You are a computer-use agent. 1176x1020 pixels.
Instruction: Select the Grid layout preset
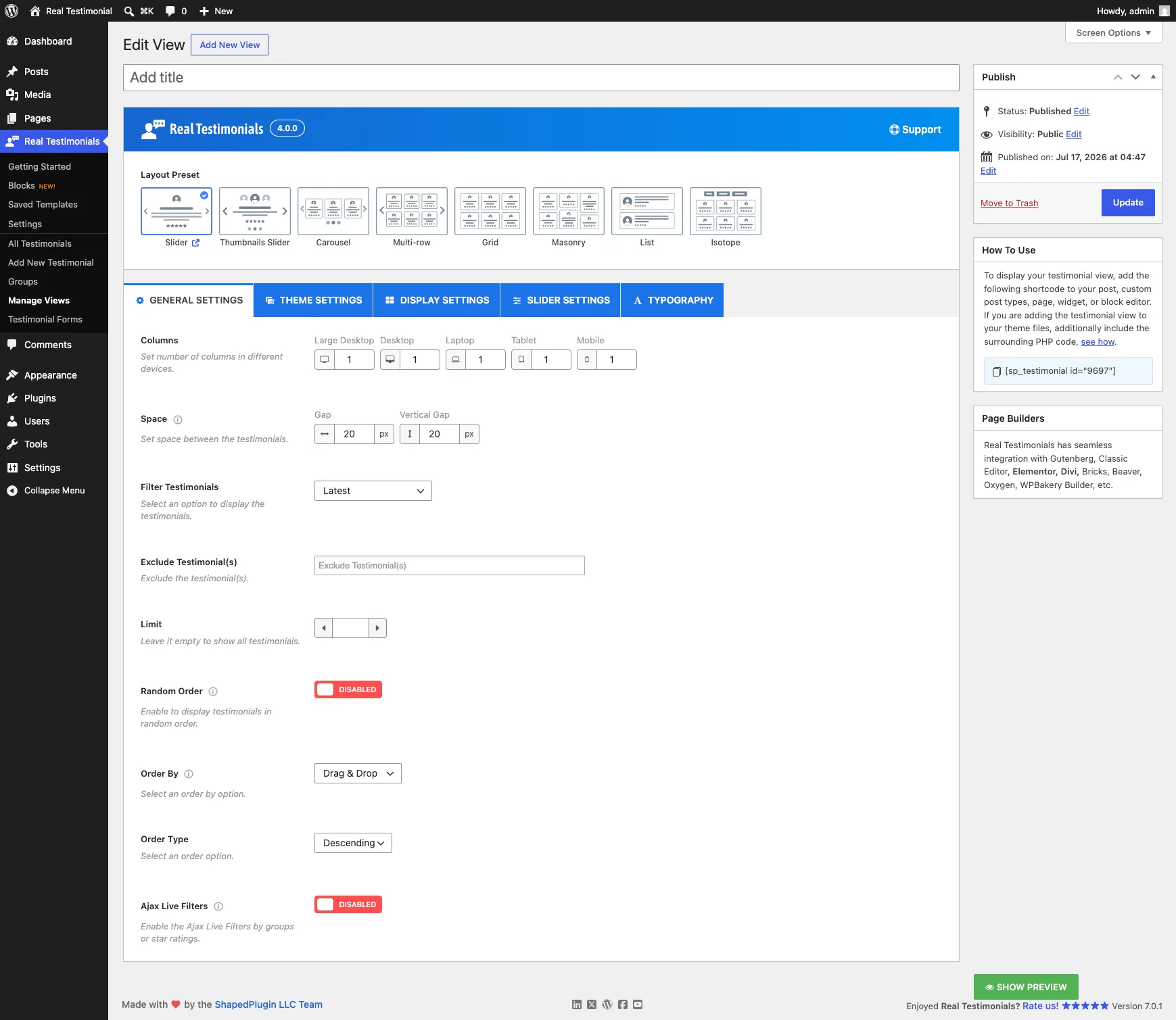[x=490, y=212]
